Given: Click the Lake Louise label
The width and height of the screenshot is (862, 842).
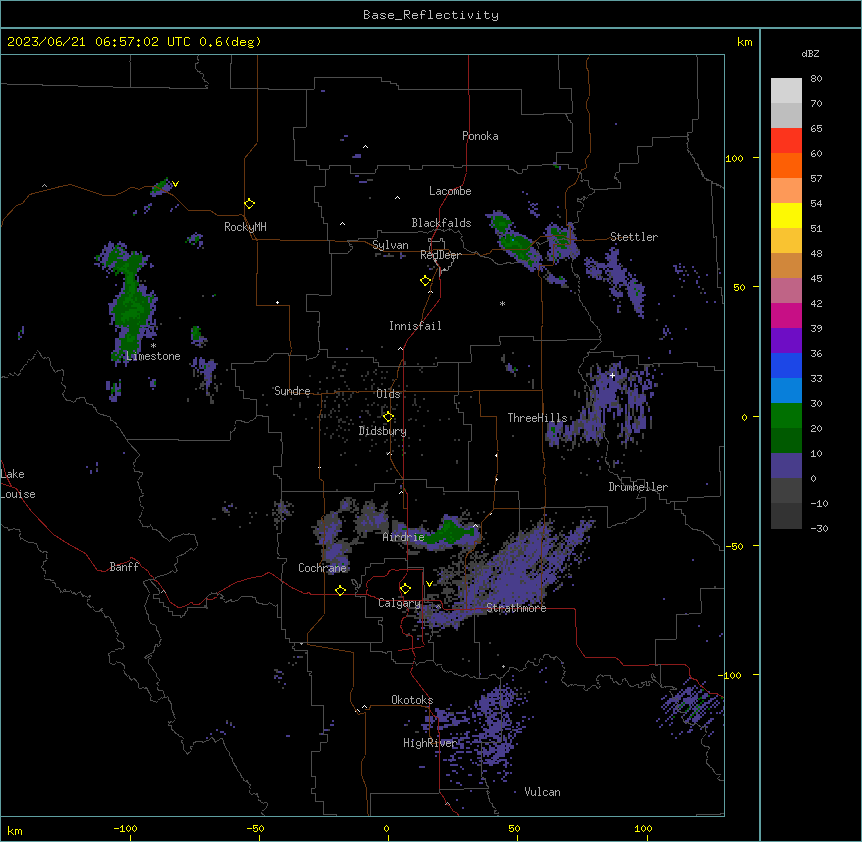Looking at the screenshot, I should (18, 484).
